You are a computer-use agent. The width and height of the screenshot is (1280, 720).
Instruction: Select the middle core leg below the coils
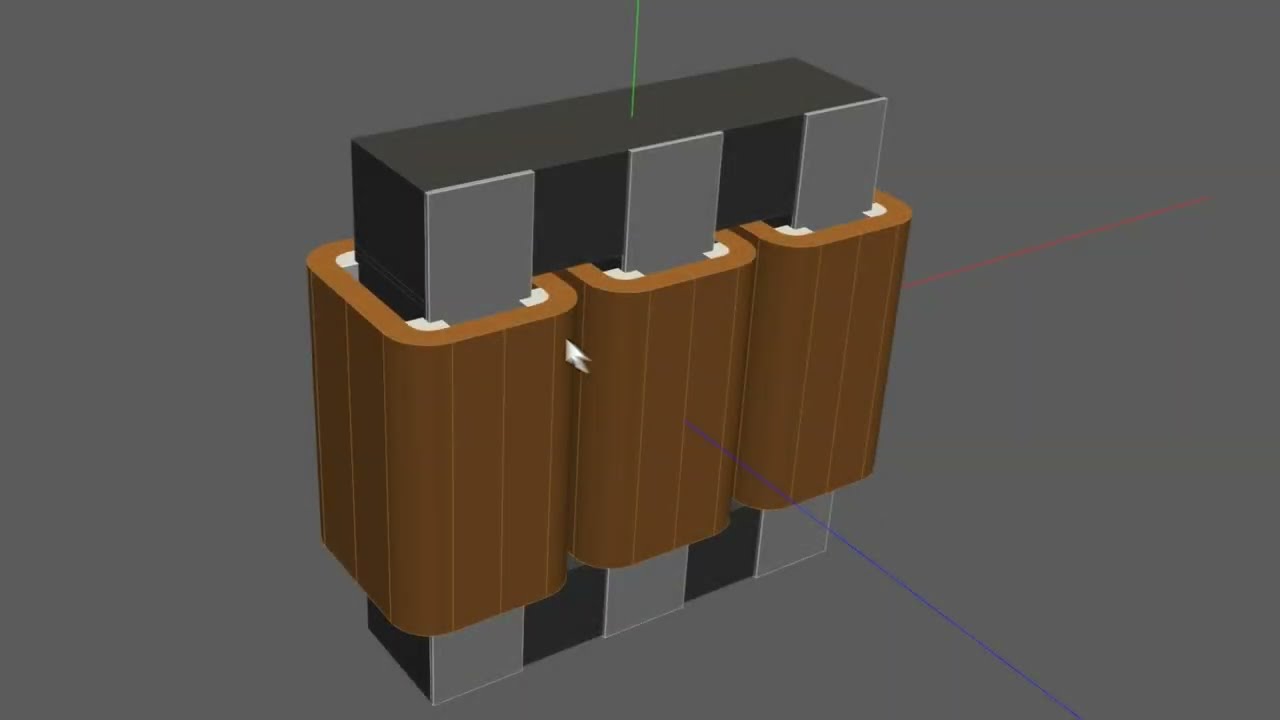[x=644, y=592]
